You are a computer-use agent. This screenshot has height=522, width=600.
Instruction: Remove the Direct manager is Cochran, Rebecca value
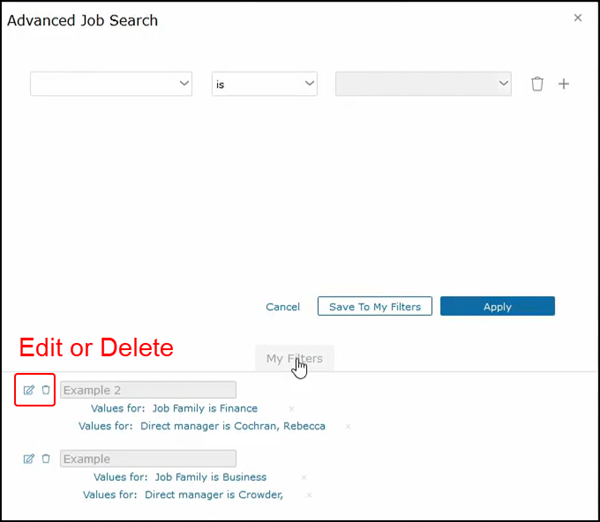pos(348,427)
